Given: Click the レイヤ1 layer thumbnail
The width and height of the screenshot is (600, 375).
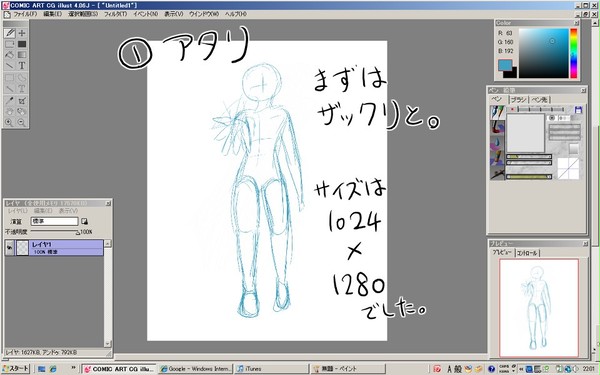Looking at the screenshot, I should pyautogui.click(x=22, y=248).
